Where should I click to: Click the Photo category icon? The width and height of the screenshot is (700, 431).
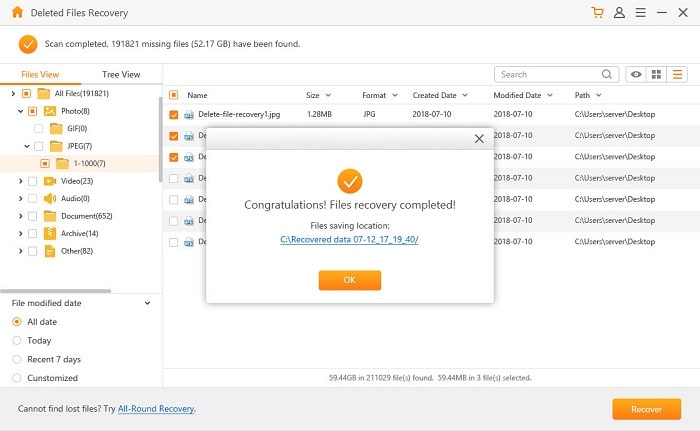[50, 111]
